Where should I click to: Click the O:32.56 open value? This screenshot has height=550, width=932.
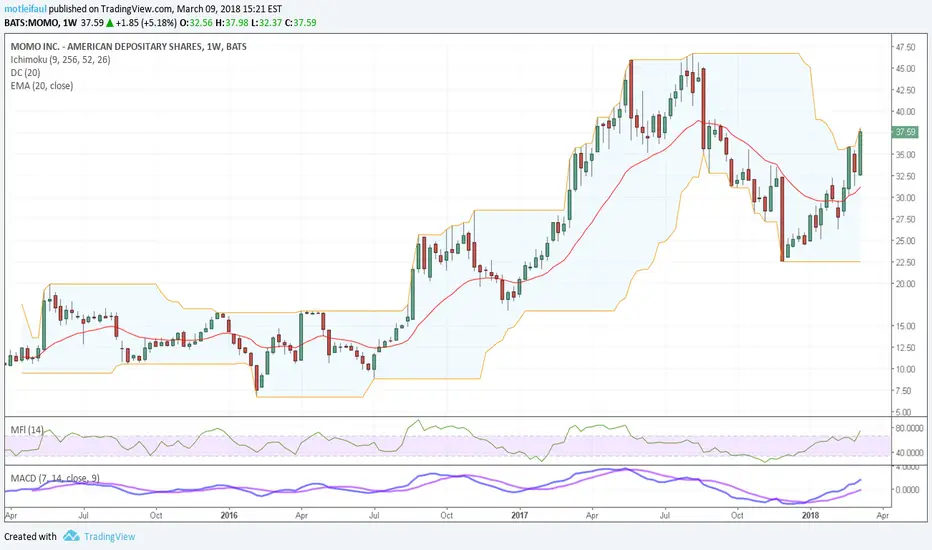point(196,23)
